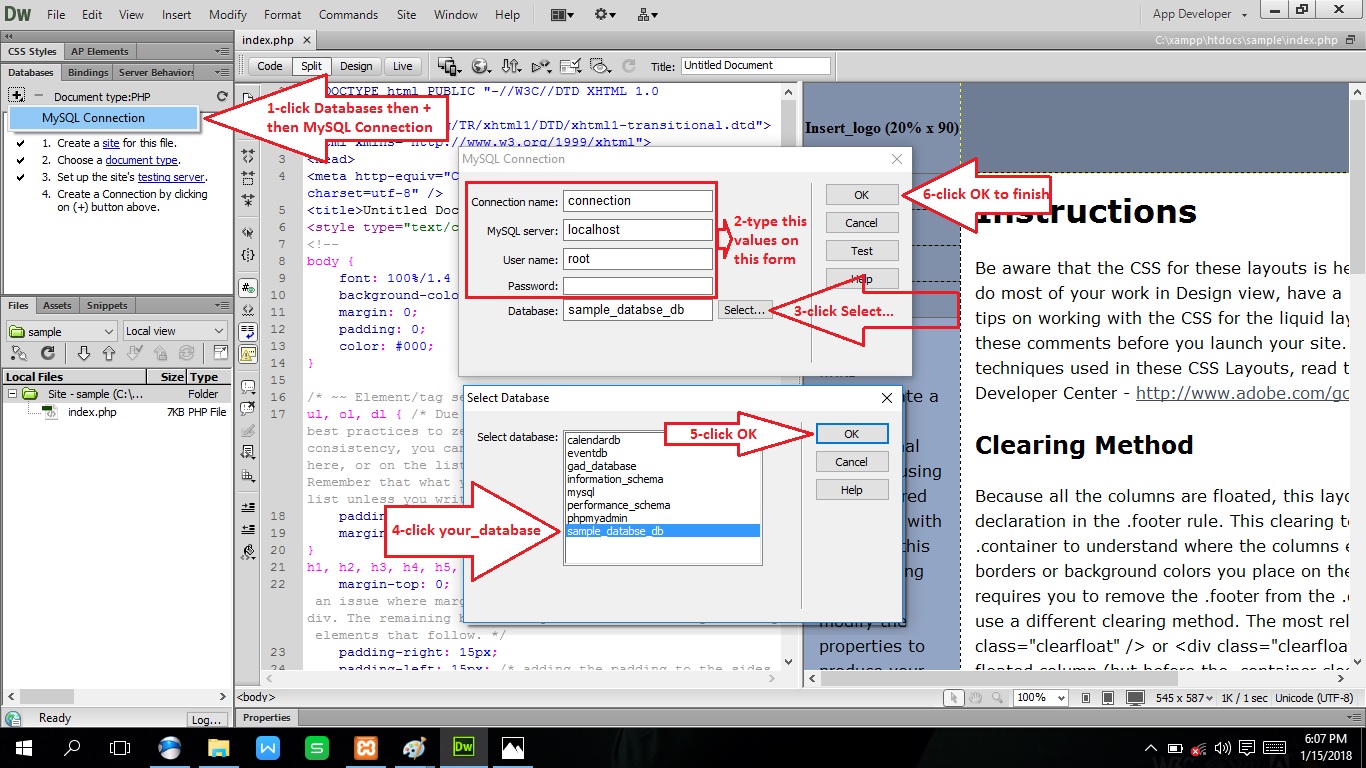The image size is (1366, 768).
Task: Click OK in Select Database dialog
Action: (x=851, y=434)
